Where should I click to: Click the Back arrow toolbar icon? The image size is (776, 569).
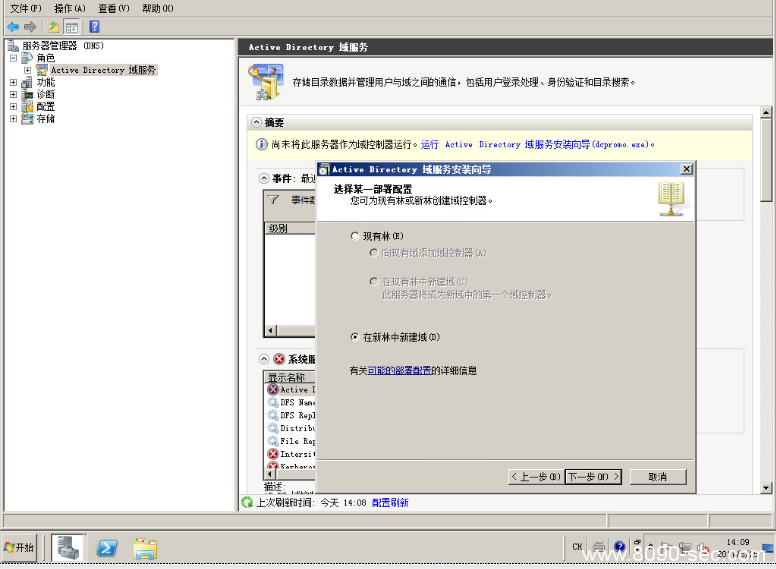pos(13,27)
